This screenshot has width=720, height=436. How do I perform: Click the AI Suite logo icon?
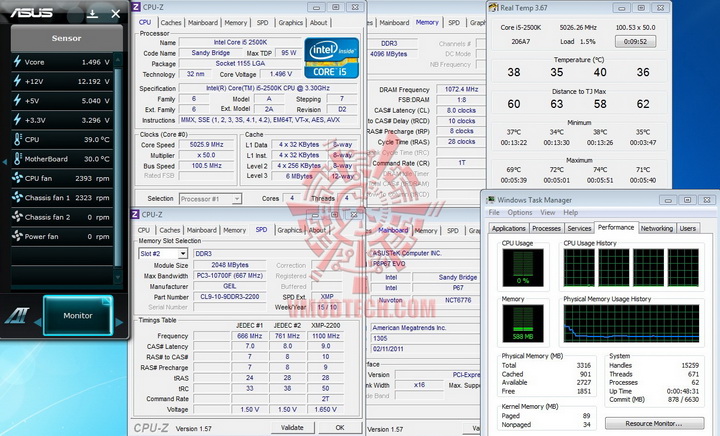(x=17, y=316)
